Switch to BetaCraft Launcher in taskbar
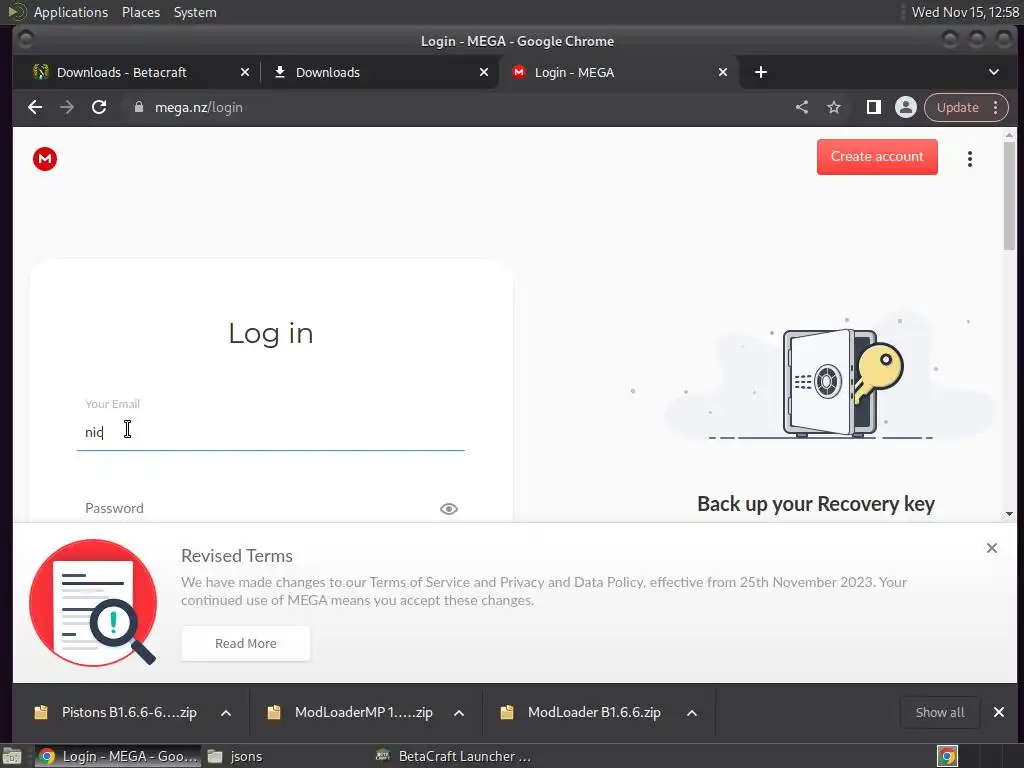The width and height of the screenshot is (1024, 768). tap(454, 756)
